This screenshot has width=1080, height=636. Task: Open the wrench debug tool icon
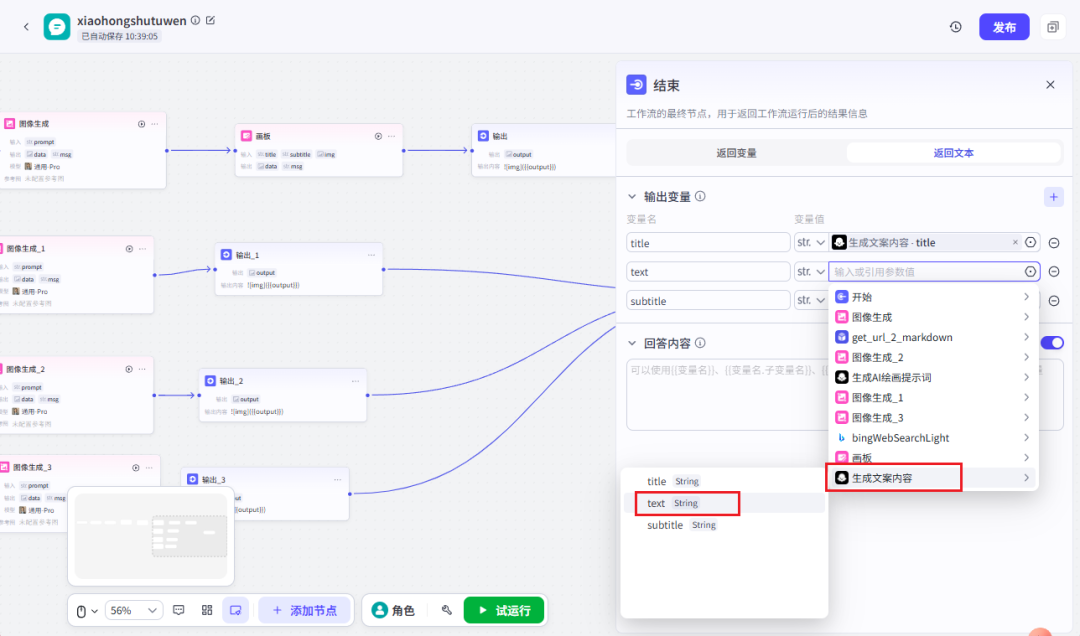[x=446, y=611]
